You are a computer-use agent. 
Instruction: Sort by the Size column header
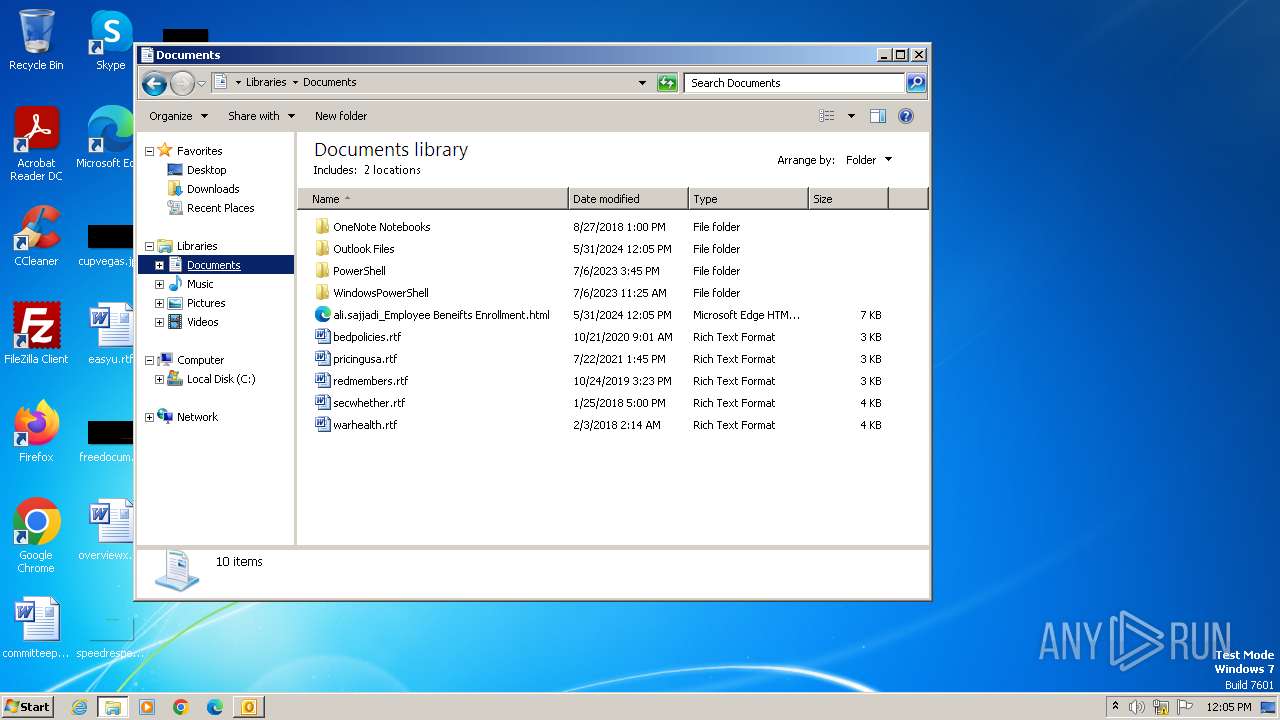pos(848,199)
